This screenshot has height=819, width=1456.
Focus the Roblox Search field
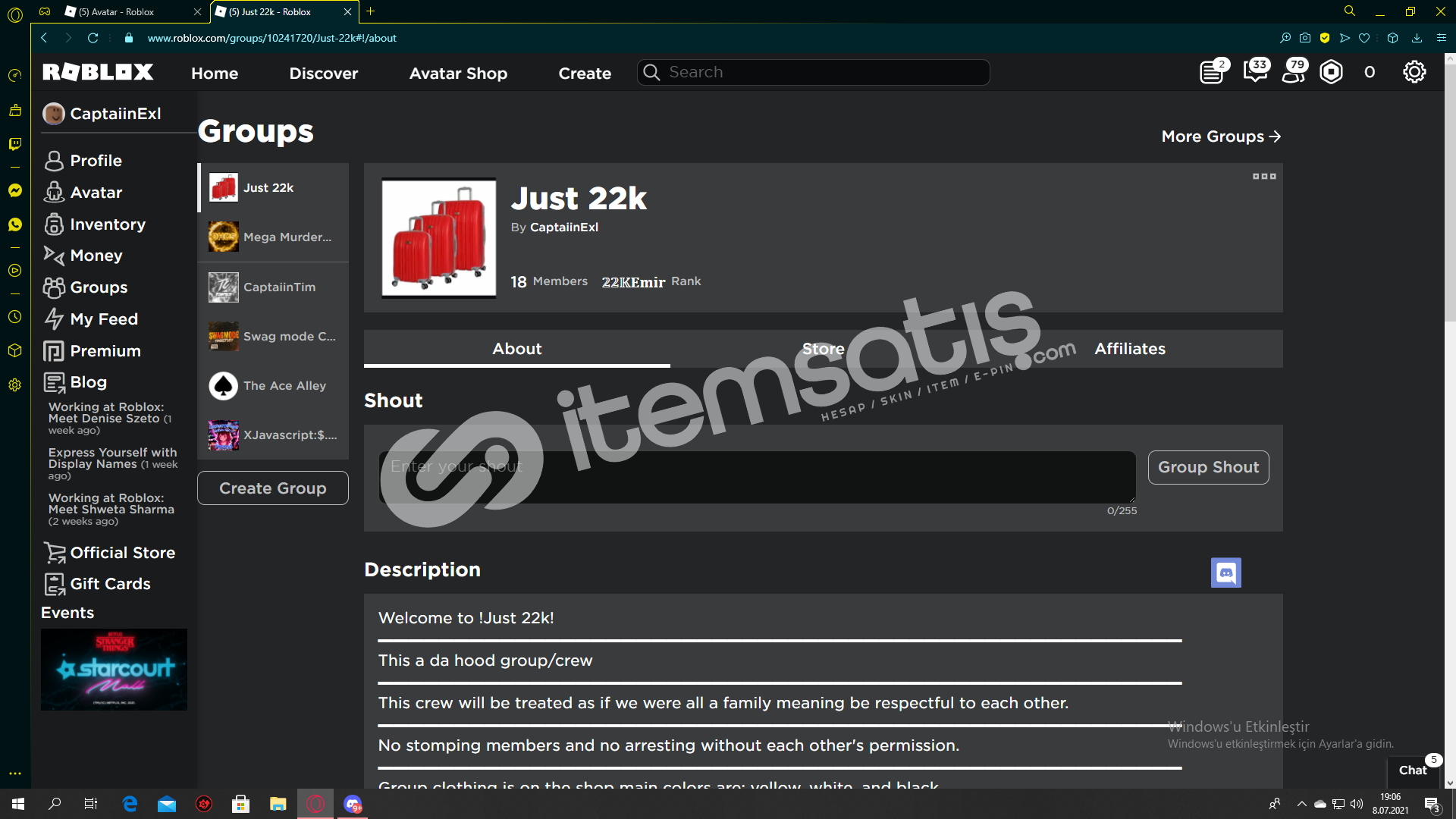[x=813, y=72]
